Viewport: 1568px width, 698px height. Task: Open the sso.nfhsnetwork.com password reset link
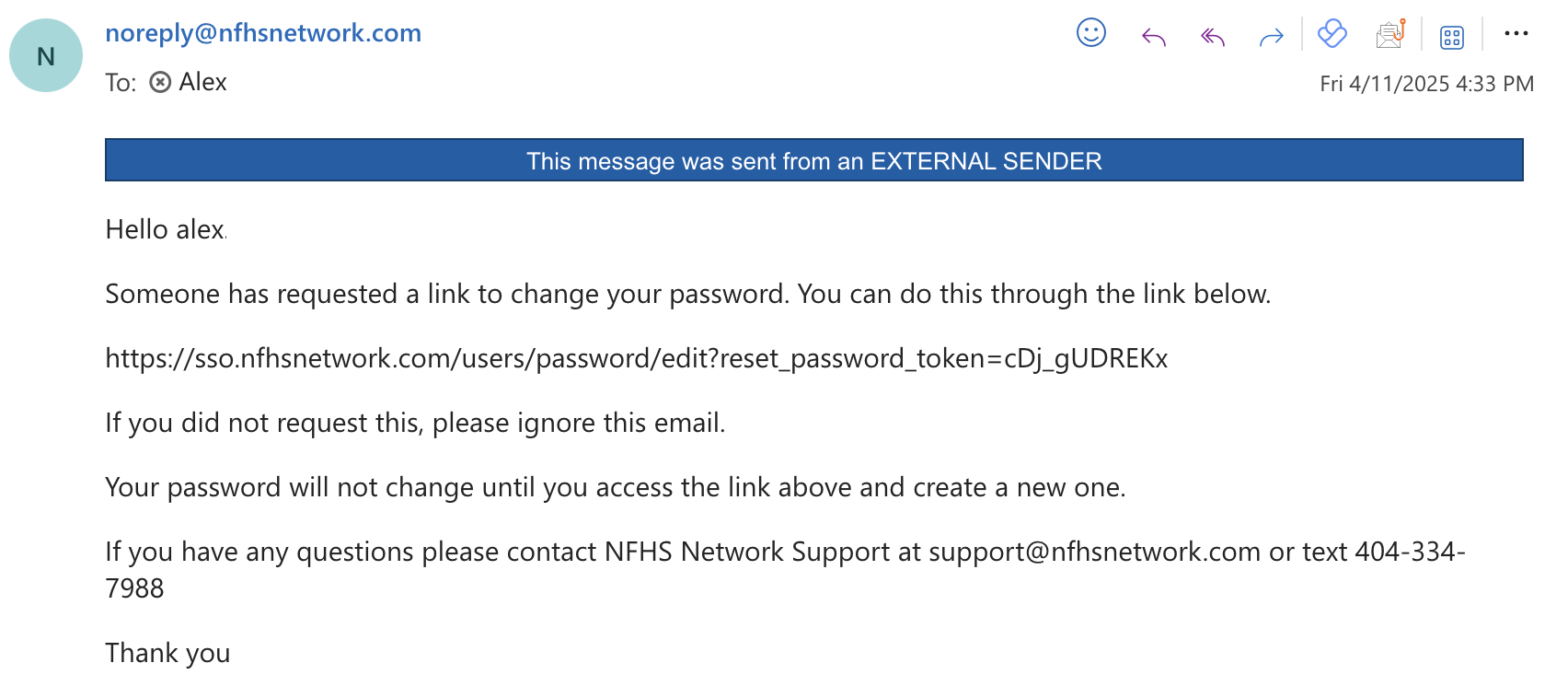636,358
